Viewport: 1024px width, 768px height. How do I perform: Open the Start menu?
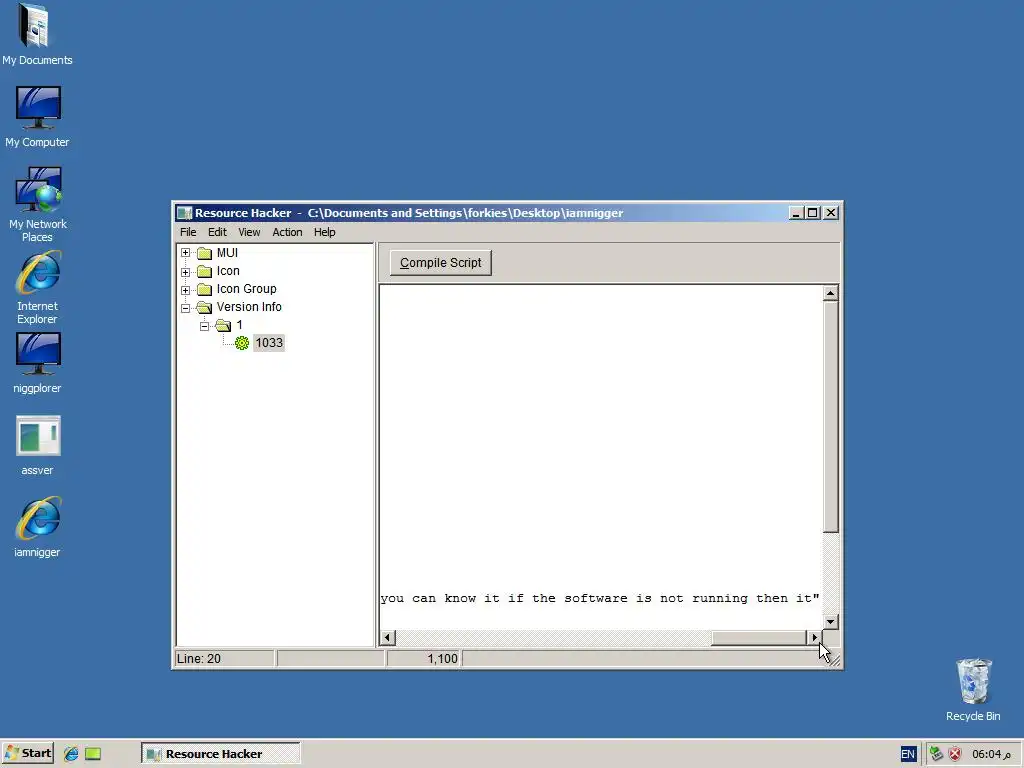(27, 754)
